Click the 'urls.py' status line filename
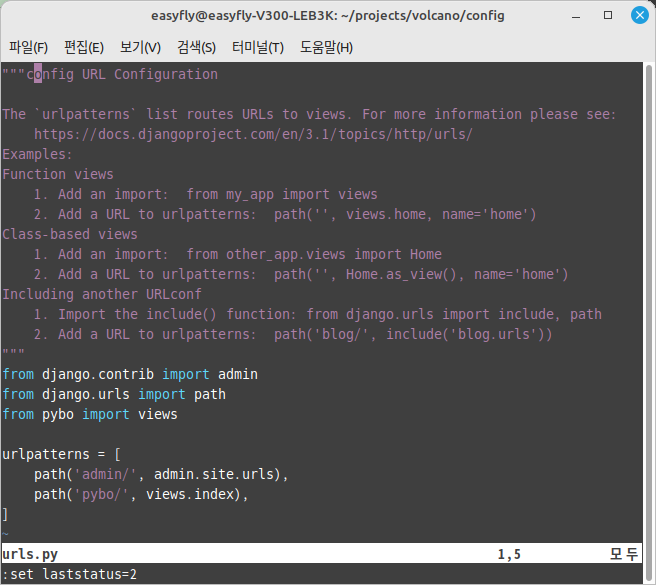 pos(30,554)
